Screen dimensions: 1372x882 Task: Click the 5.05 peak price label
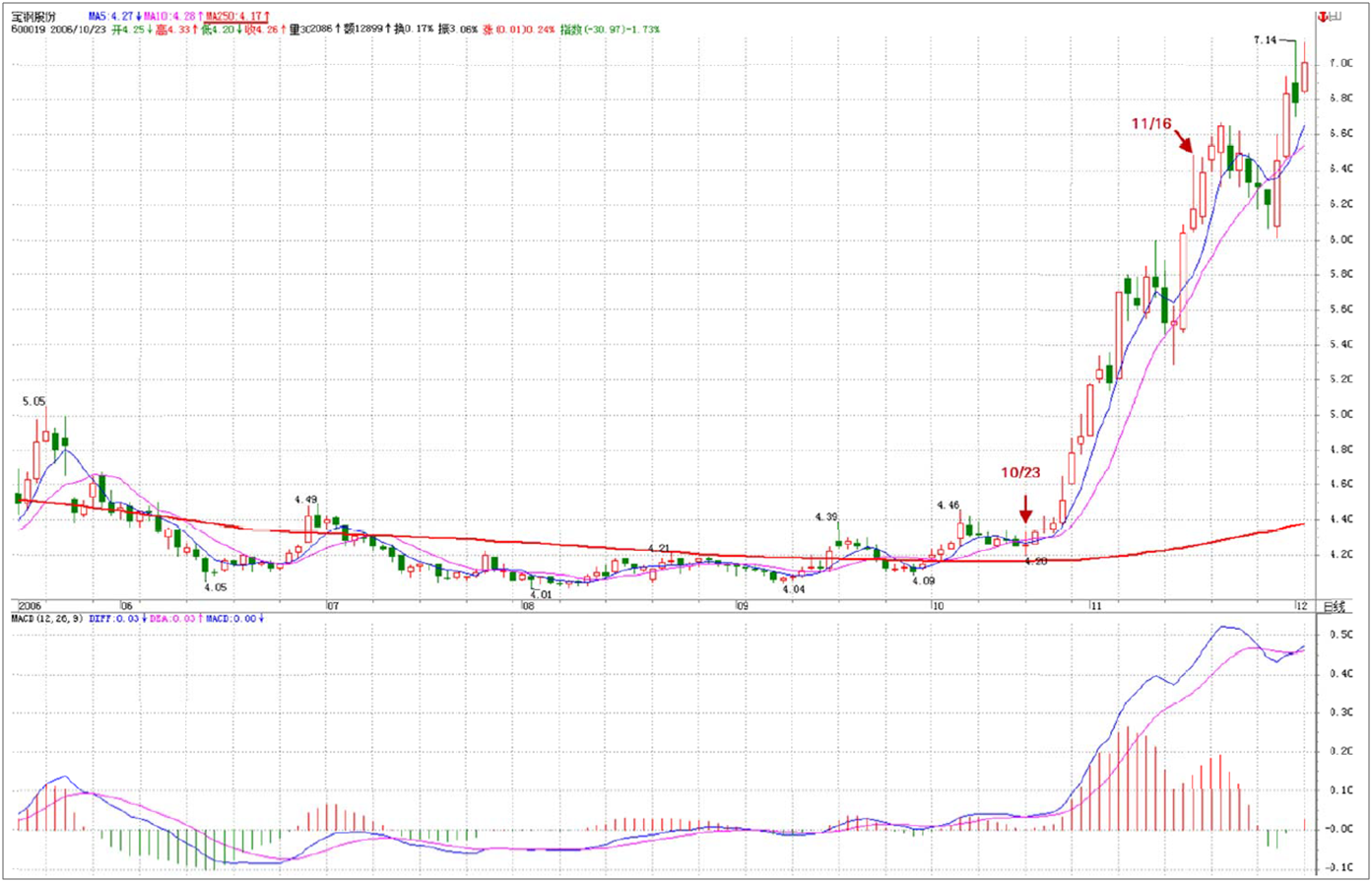pyautogui.click(x=34, y=401)
